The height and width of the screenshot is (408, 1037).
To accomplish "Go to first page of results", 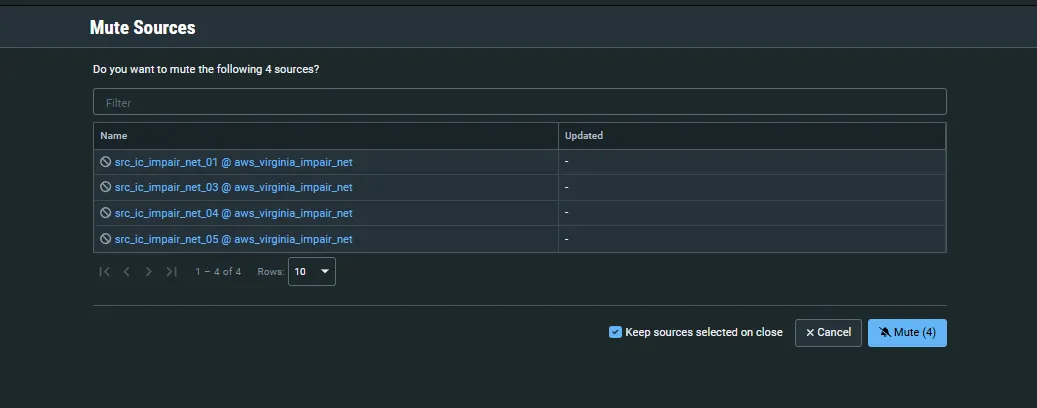I will 104,272.
